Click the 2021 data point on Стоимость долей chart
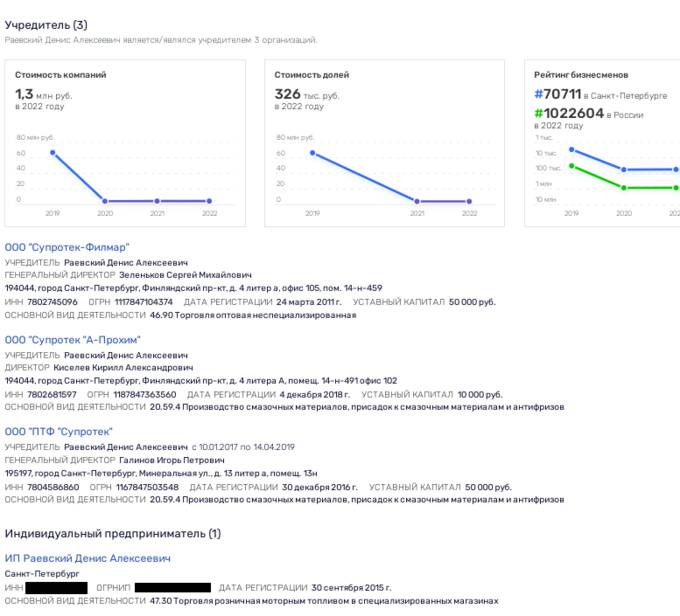 click(x=417, y=201)
